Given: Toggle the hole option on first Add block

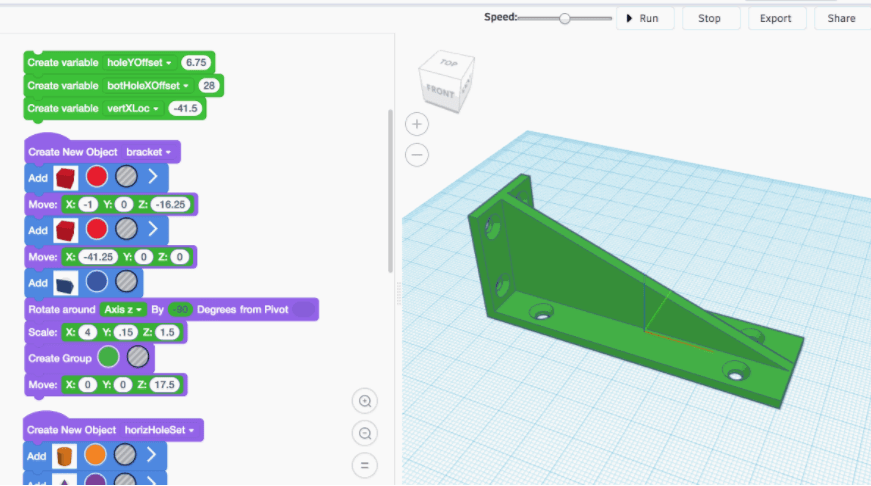Looking at the screenshot, I should pyautogui.click(x=126, y=177).
